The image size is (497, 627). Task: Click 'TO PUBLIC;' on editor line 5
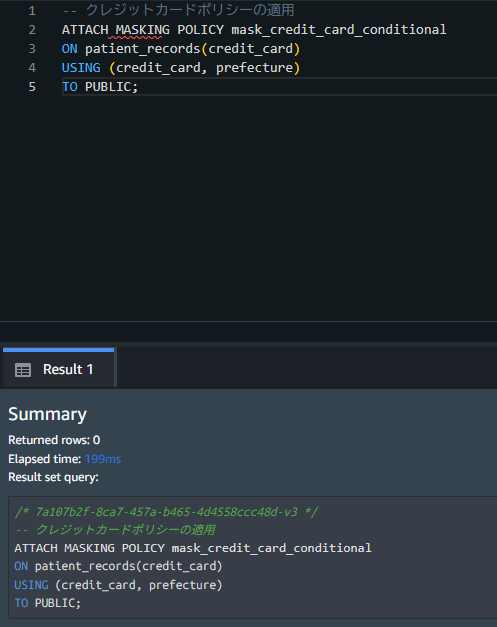(x=100, y=87)
